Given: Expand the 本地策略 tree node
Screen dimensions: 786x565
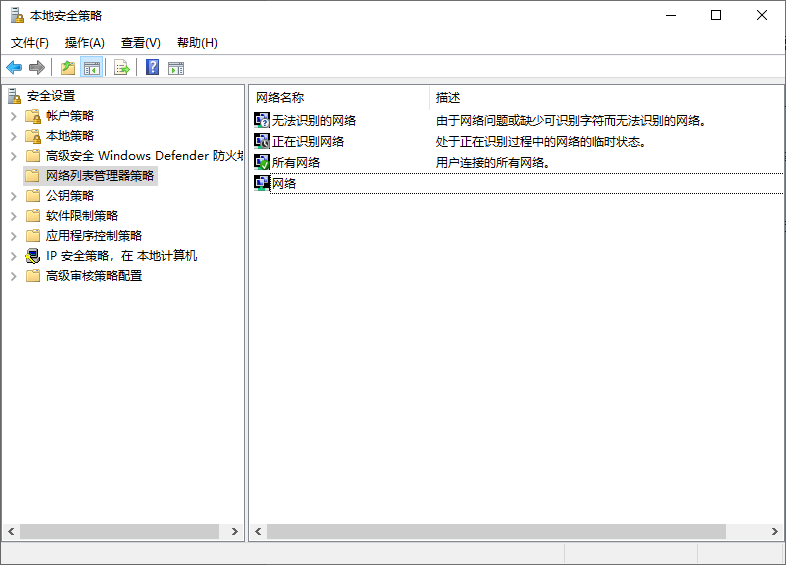Looking at the screenshot, I should 13,136.
